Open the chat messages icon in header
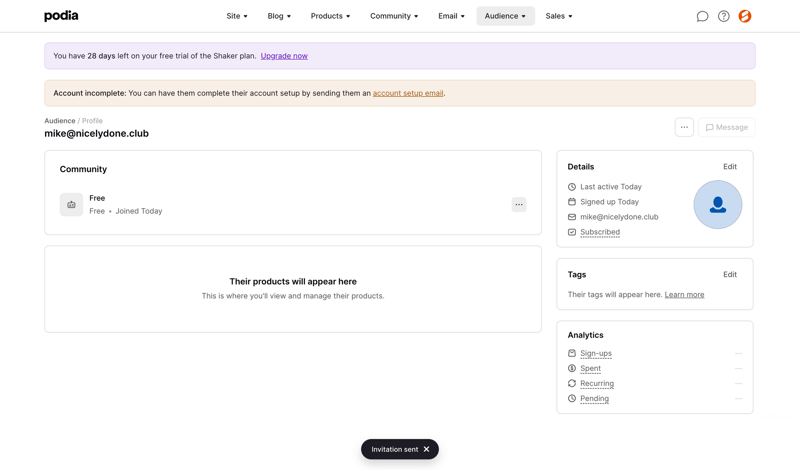 click(702, 16)
